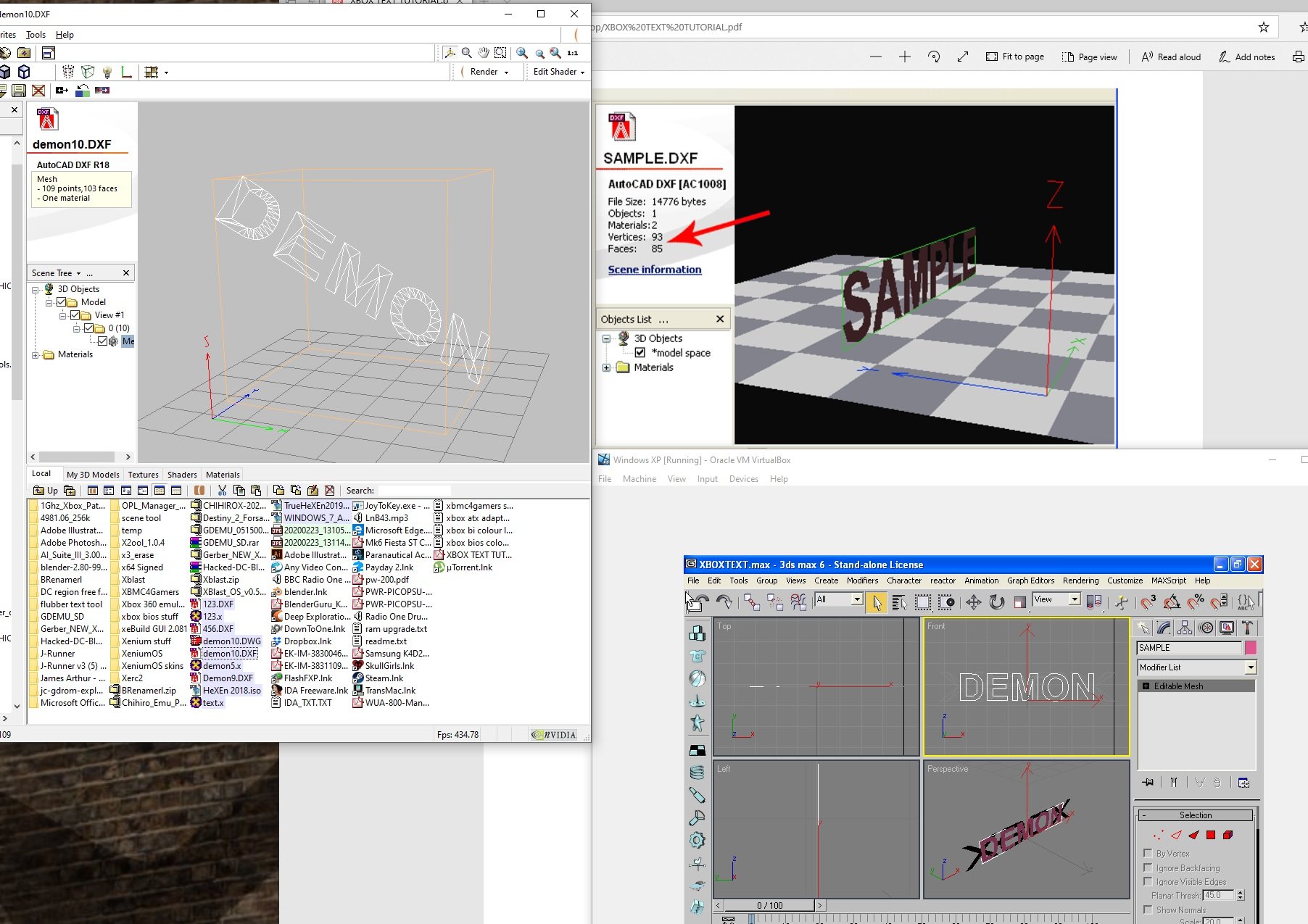Toggle the Ignore Backfacing checkbox
Image resolution: width=1308 pixels, height=924 pixels.
[x=1148, y=867]
